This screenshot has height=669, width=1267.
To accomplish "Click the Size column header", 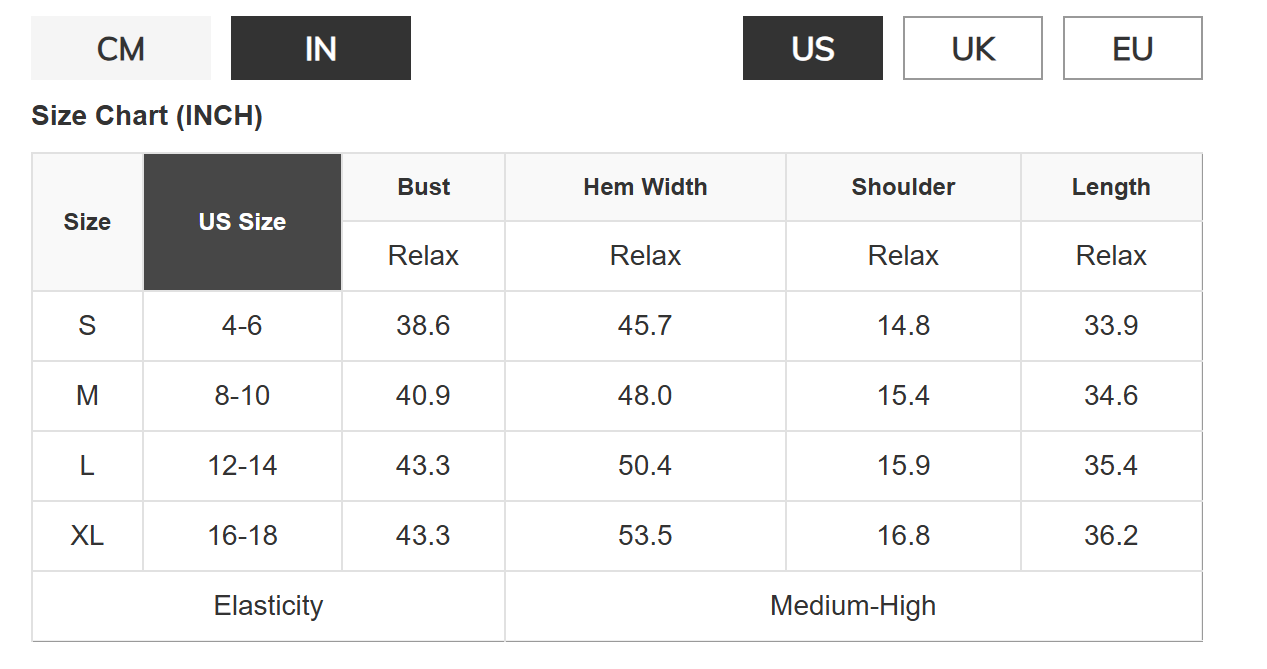I will point(88,222).
